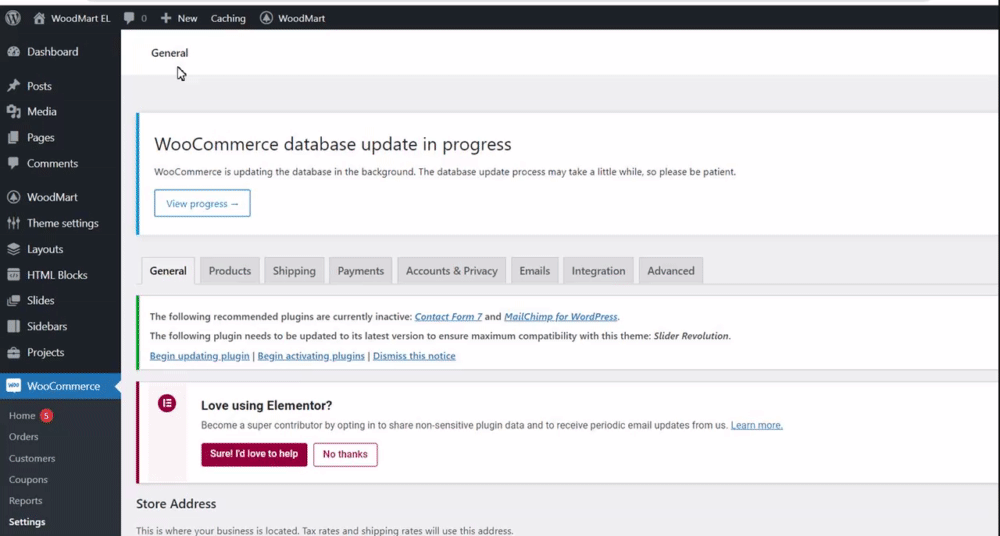Switch to the Emails tab

pos(534,271)
